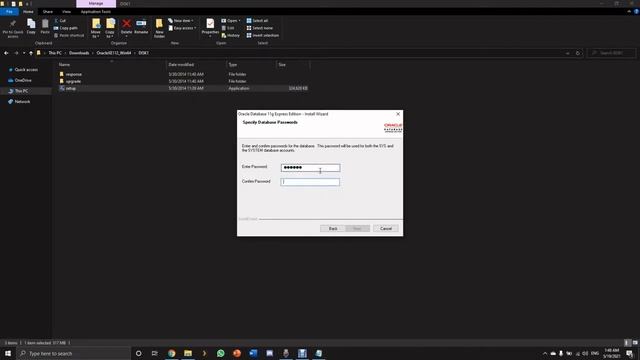Select the response folder
The width and height of the screenshot is (640, 360).
(74, 74)
